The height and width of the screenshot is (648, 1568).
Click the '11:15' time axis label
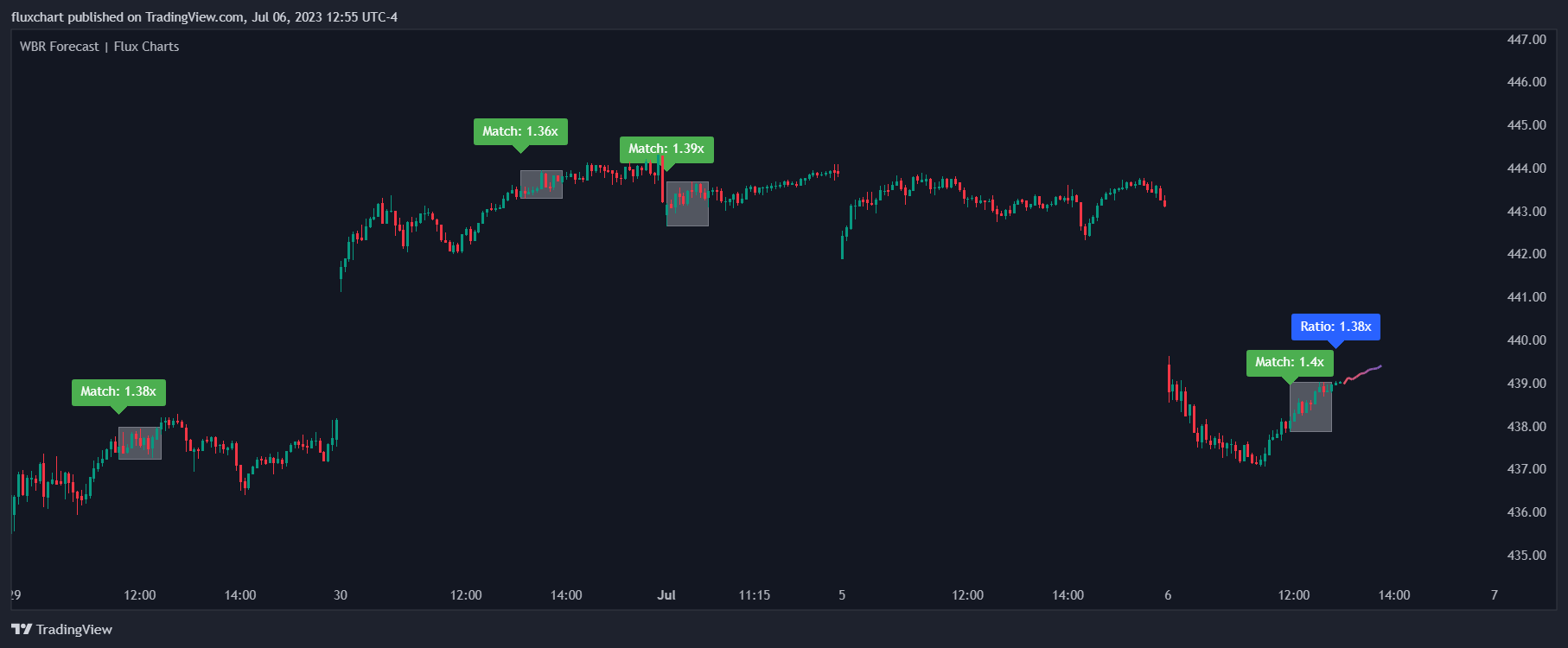click(755, 595)
